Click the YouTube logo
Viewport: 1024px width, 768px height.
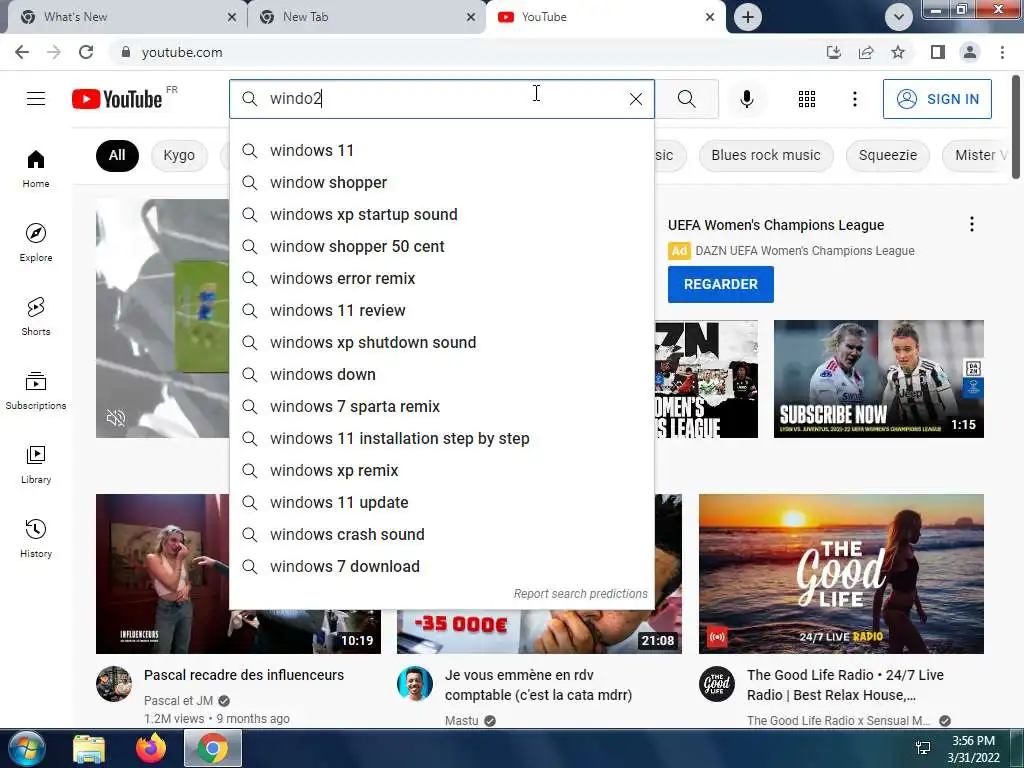point(117,99)
